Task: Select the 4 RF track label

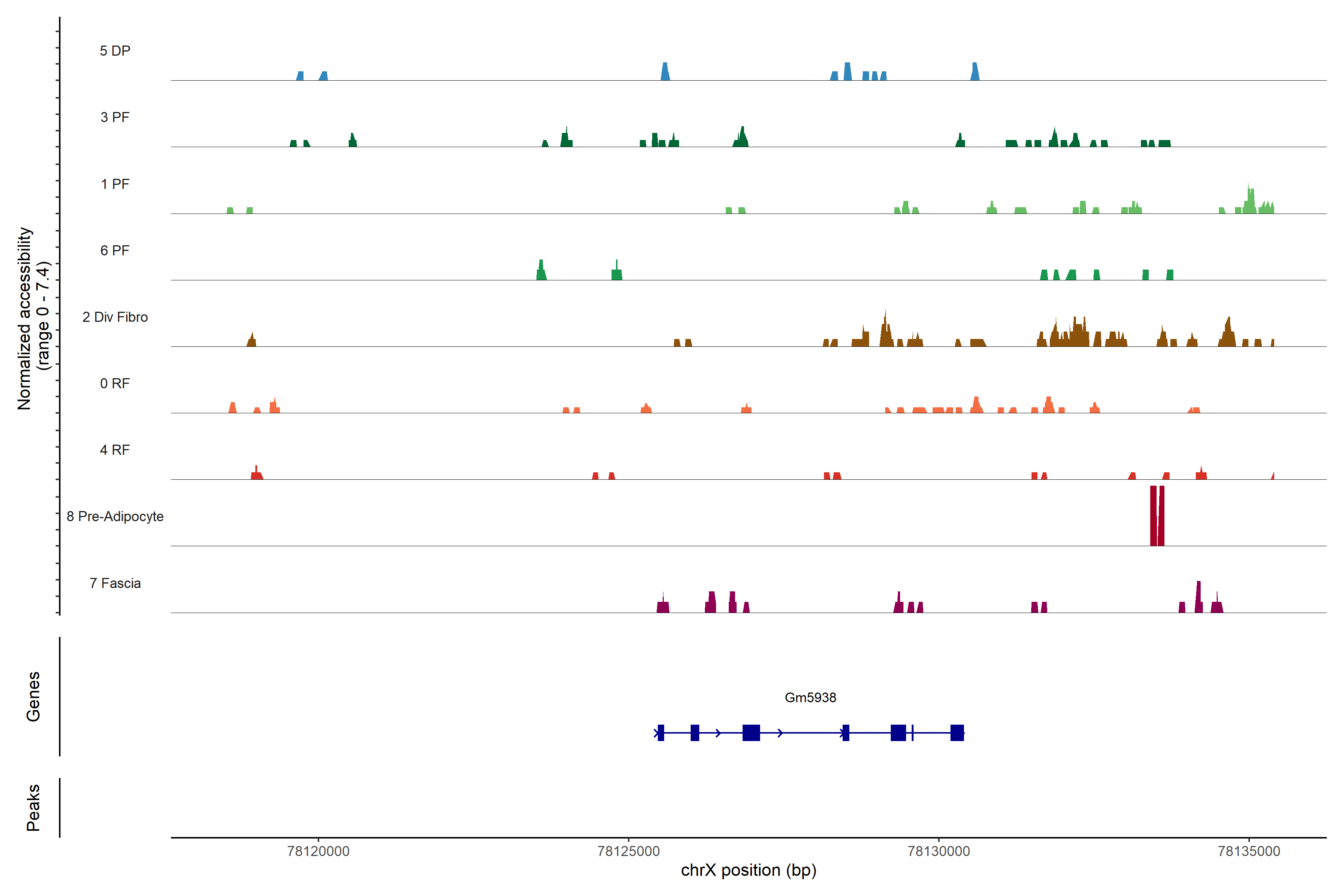Action: pos(115,450)
